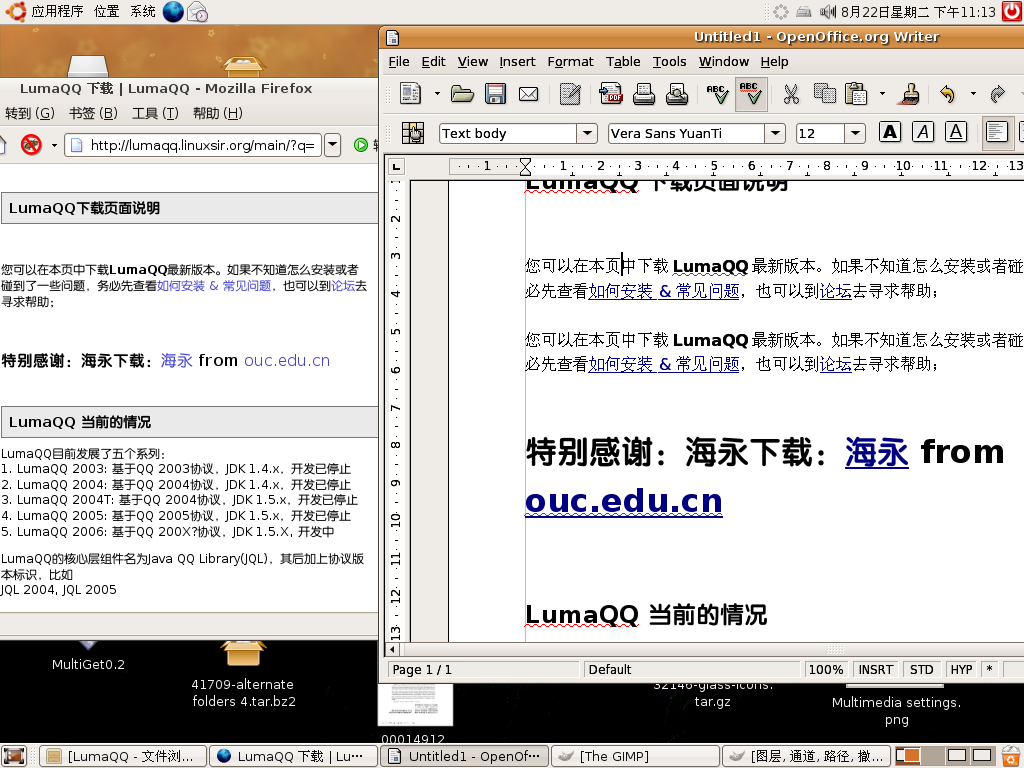Viewport: 1024px width, 768px height.
Task: Activate the Format Paintbrush
Action: tap(909, 94)
